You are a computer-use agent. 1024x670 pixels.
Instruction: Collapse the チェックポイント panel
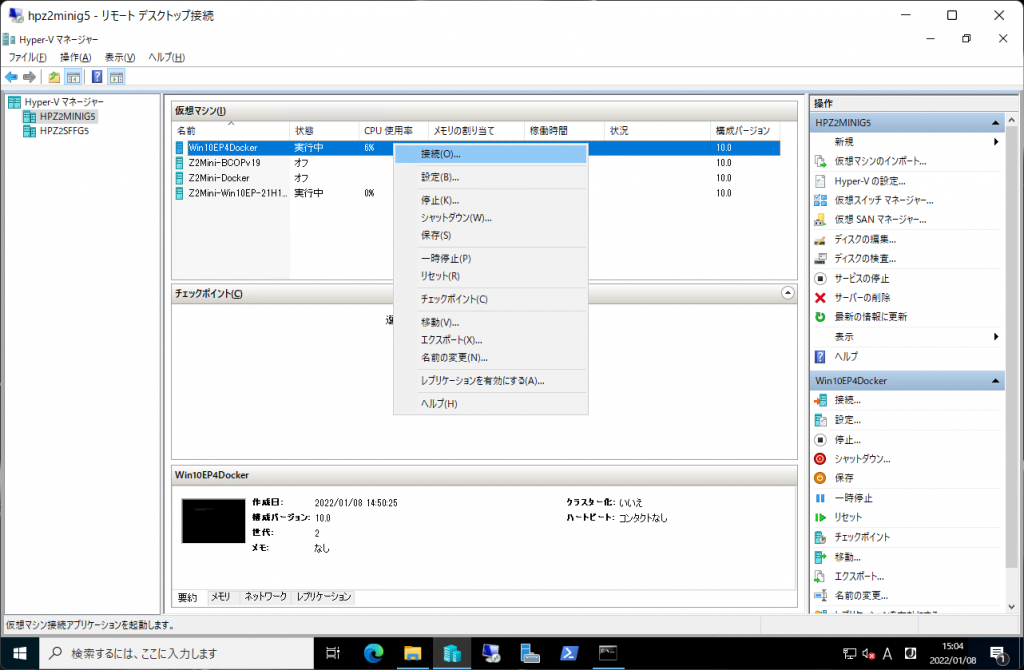(788, 293)
